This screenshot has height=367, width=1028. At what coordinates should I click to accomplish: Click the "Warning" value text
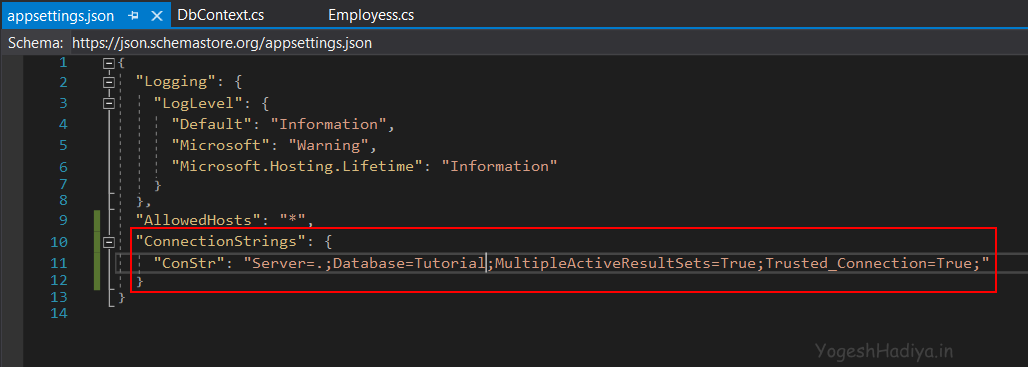pos(328,145)
